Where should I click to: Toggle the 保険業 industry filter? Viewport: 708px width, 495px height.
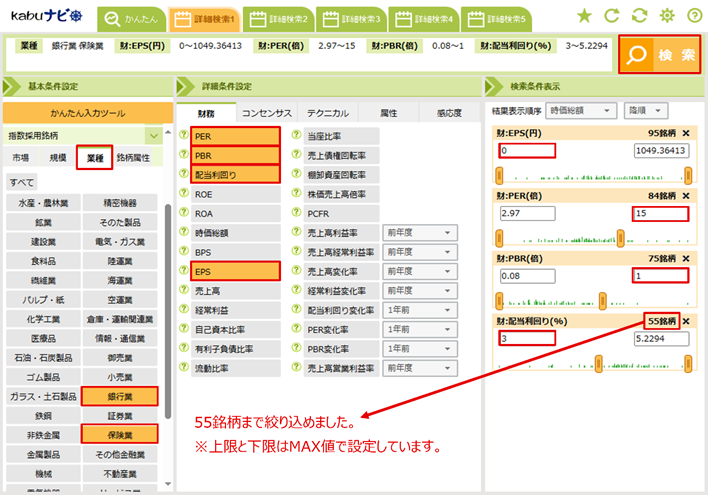pyautogui.click(x=119, y=434)
